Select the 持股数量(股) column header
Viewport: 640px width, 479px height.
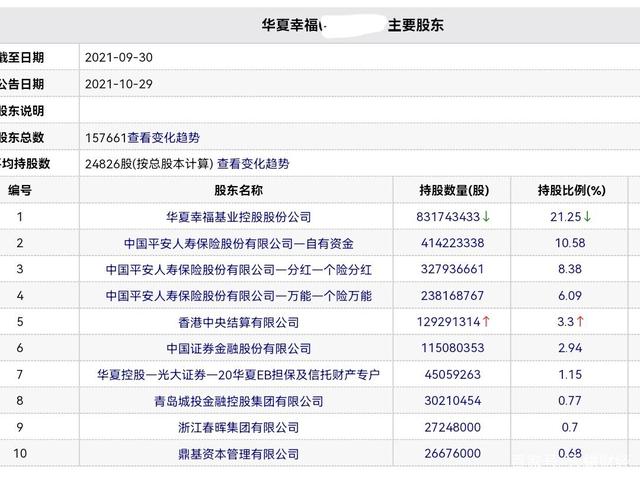click(x=454, y=190)
